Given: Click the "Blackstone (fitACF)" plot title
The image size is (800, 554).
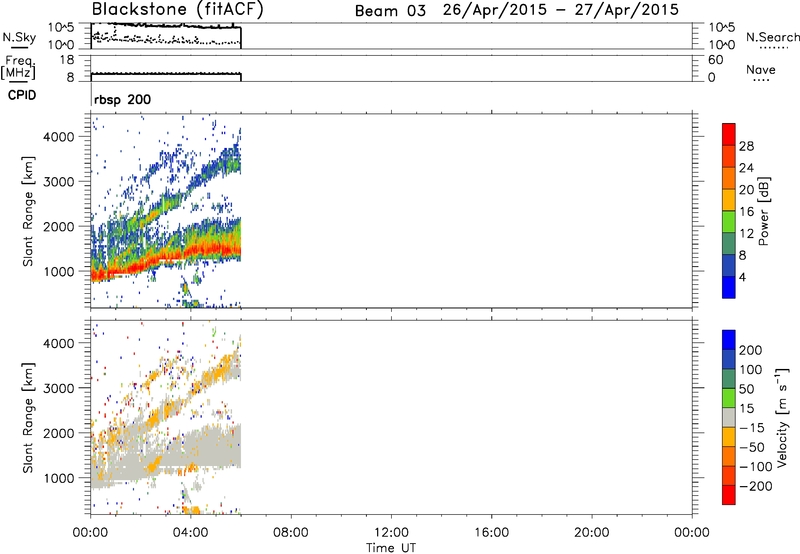Looking at the screenshot, I should pos(178,9).
